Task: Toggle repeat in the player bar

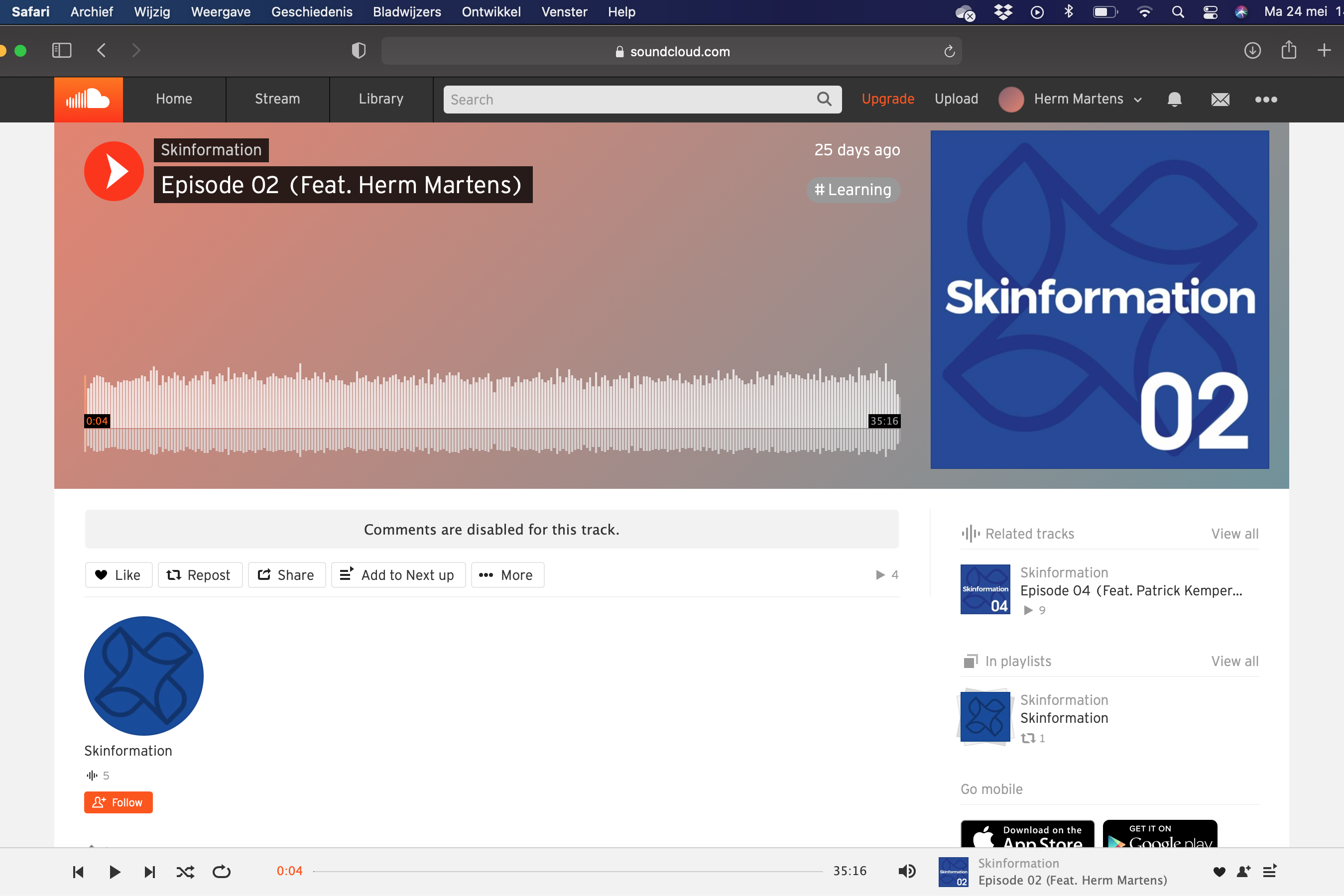Action: click(x=221, y=872)
